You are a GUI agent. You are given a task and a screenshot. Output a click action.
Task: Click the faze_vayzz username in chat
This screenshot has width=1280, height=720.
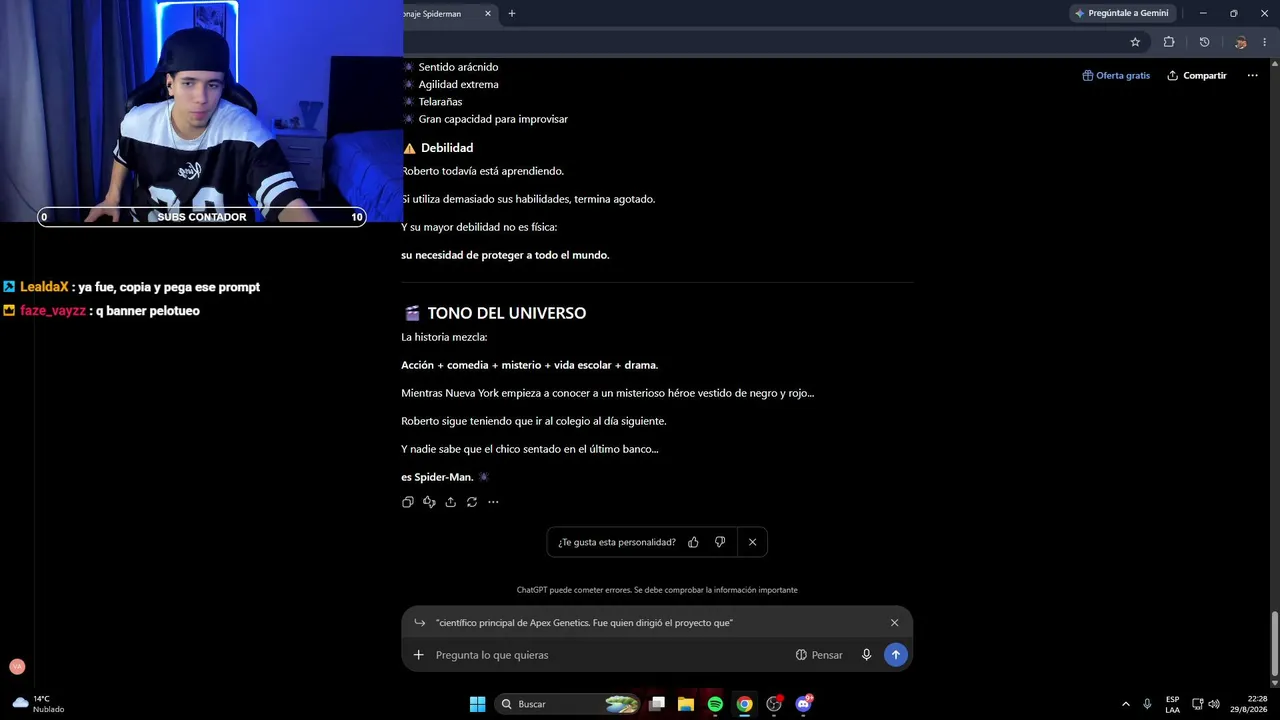[53, 311]
